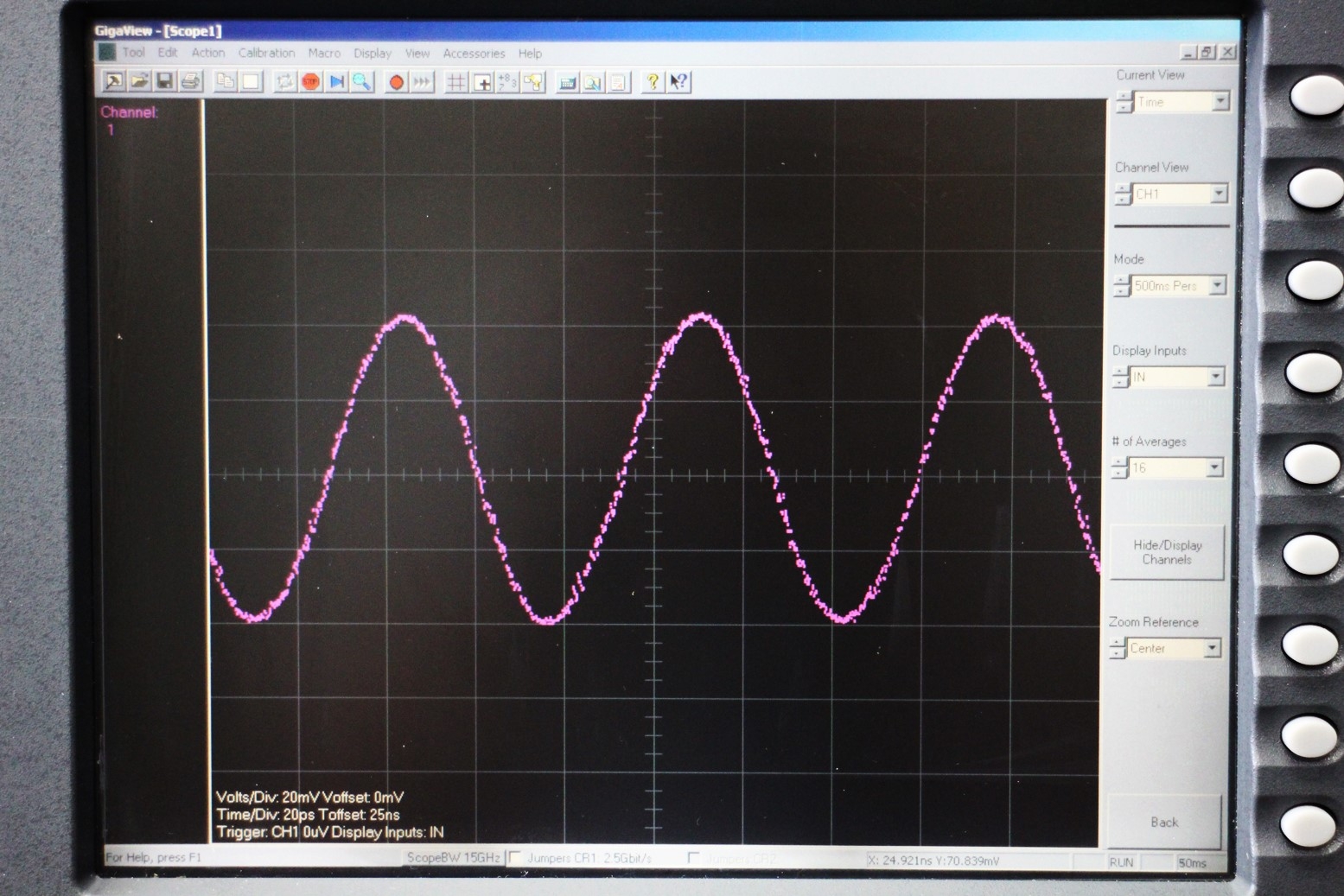The image size is (1344, 896).
Task: Open the Accessories menu
Action: pos(474,54)
